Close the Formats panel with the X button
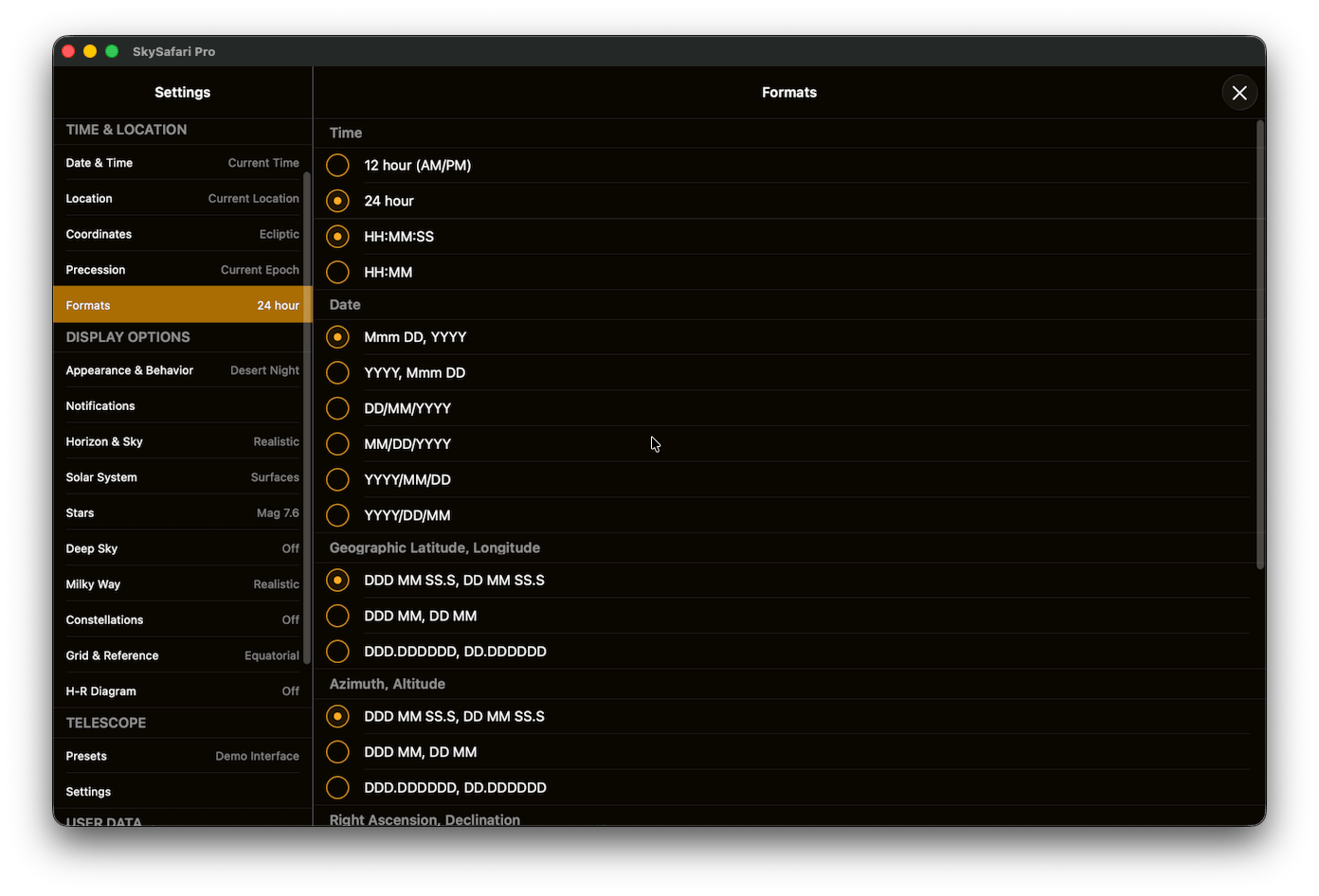 [x=1238, y=93]
